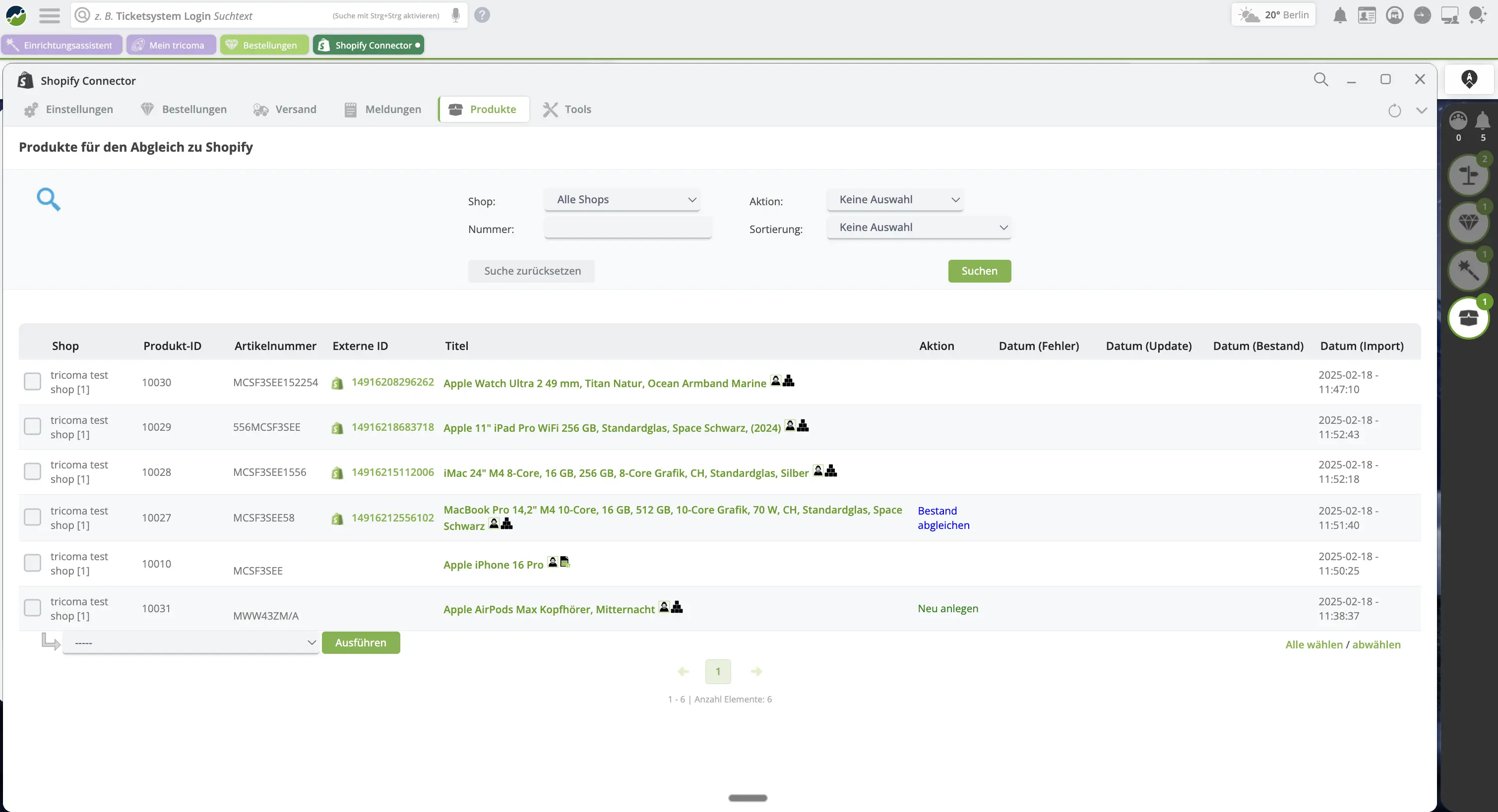Select checkbox for product 10027
Viewport: 1498px width, 812px height.
tap(33, 518)
